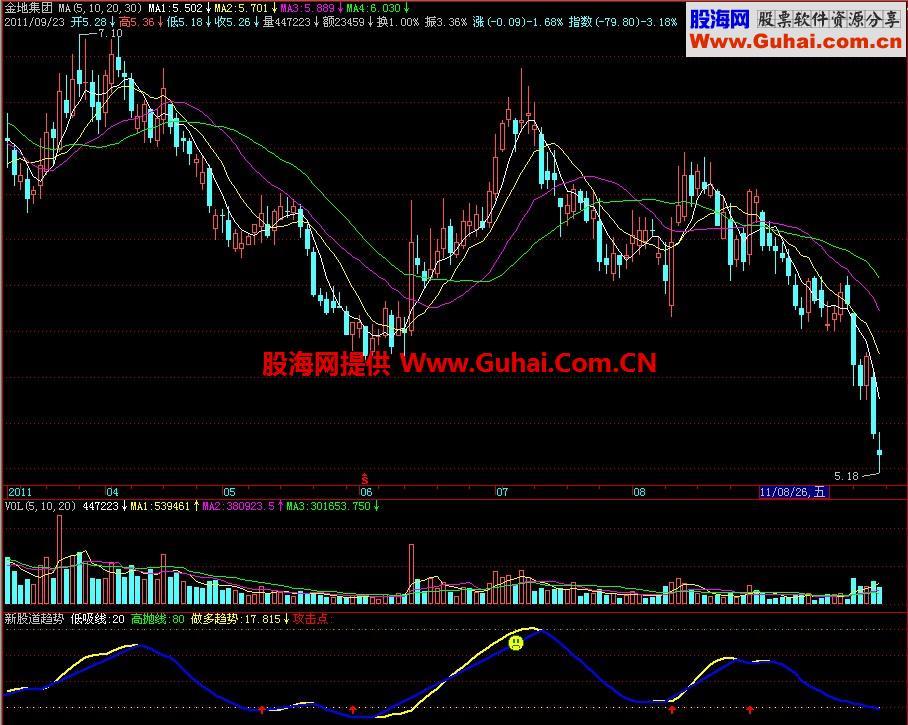The image size is (908, 725).
Task: Open the MA(5,10,20,30) indicator parameters
Action: pos(100,8)
